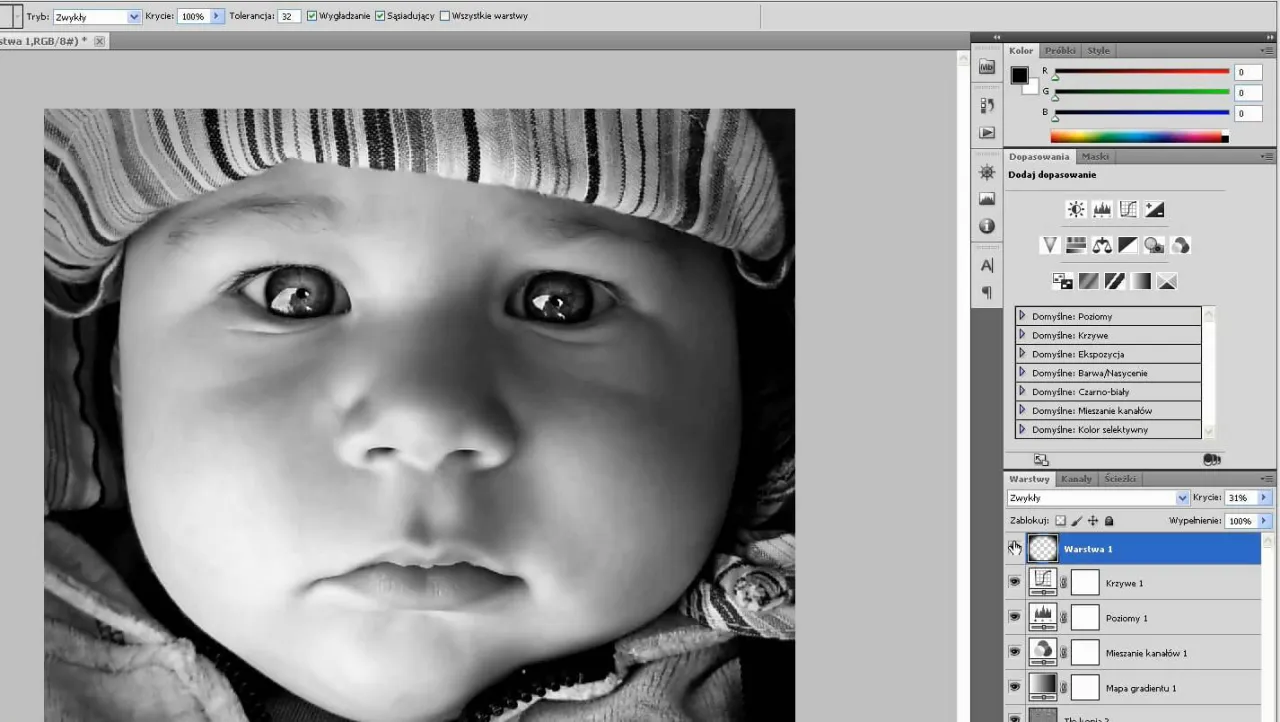Open the Mini Bridge panel icon
The image size is (1280, 722).
point(987,67)
